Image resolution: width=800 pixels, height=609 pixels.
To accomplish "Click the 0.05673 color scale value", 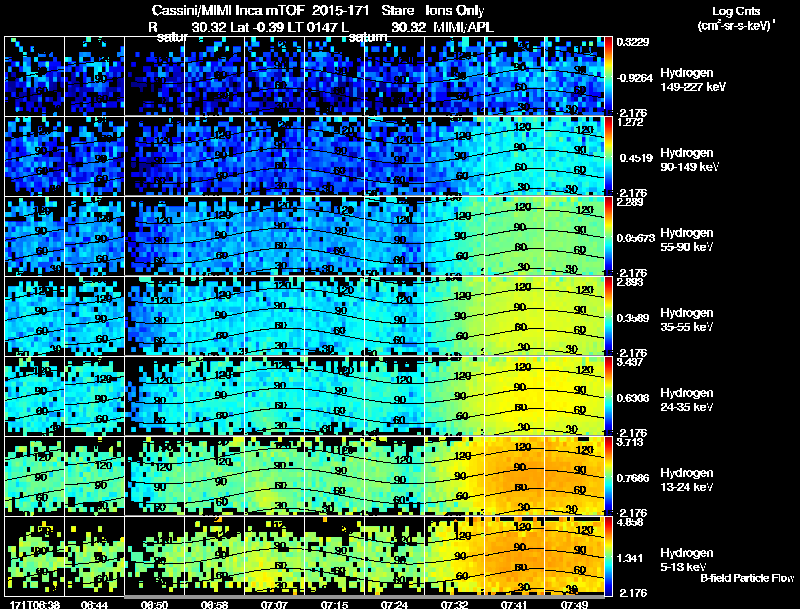I will pyautogui.click(x=636, y=238).
